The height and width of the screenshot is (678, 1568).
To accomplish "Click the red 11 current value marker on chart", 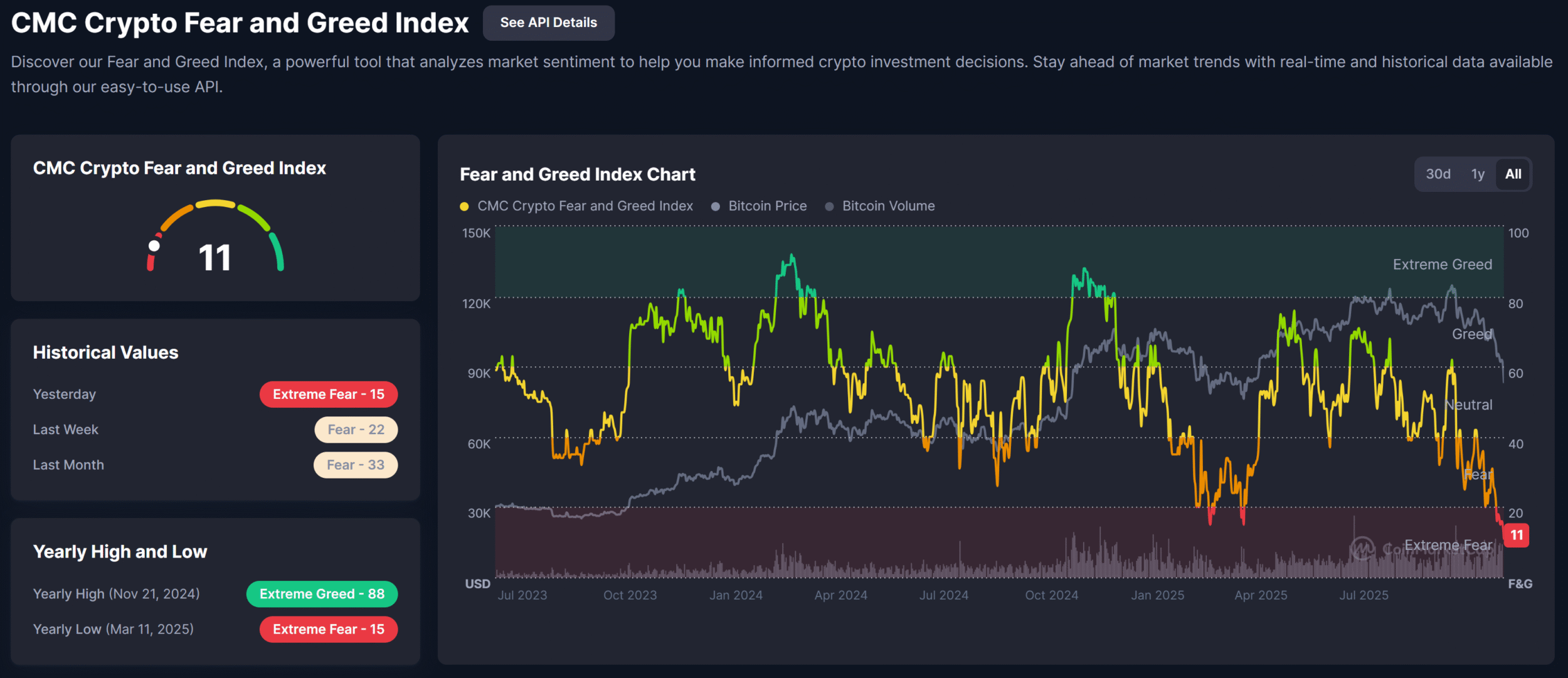I will pos(1517,535).
